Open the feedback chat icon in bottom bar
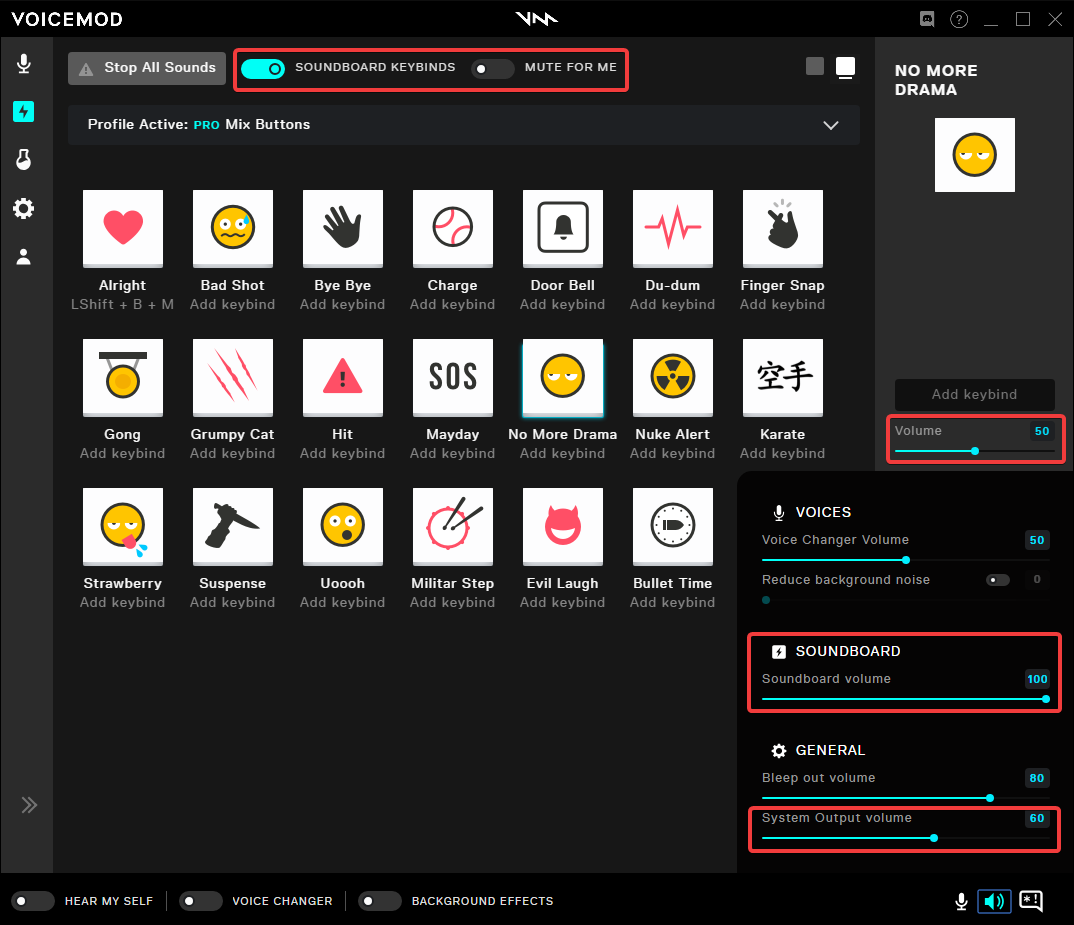Screen dimensions: 1074x925 (1031, 901)
